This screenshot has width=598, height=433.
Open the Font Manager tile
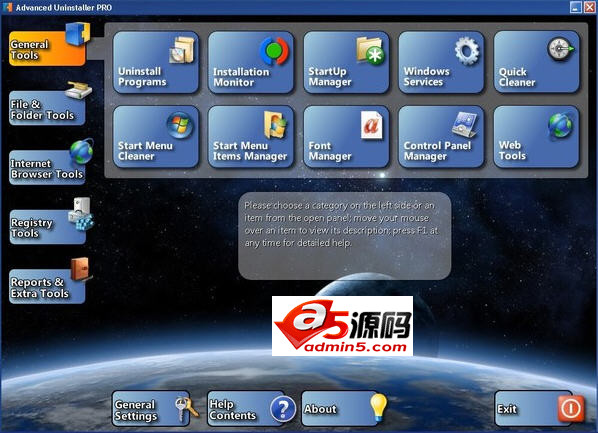click(x=346, y=137)
